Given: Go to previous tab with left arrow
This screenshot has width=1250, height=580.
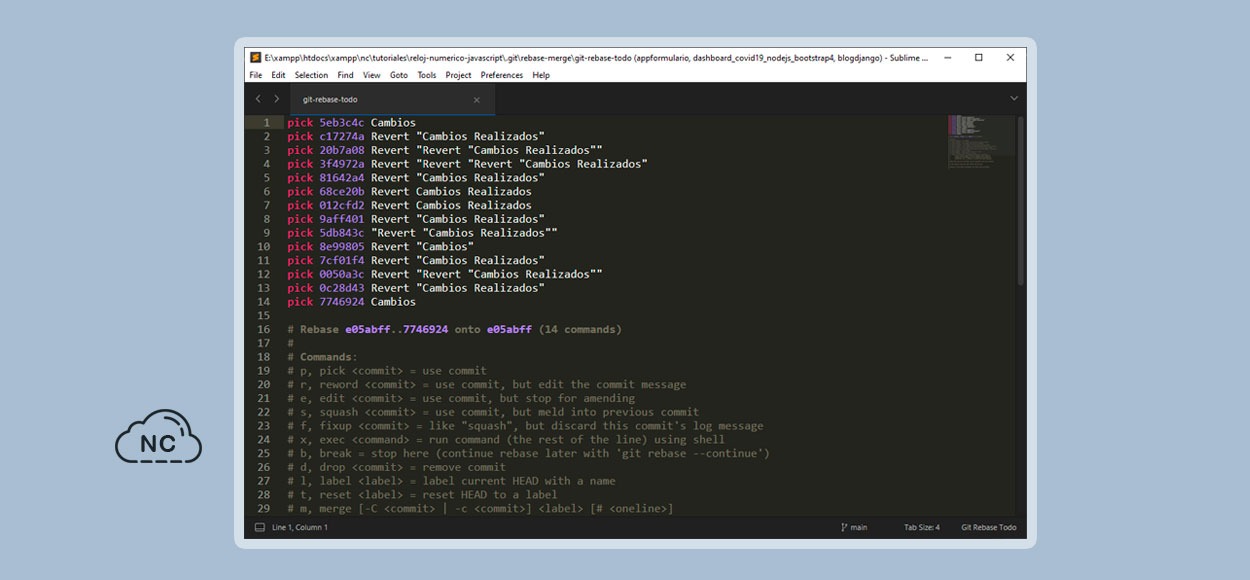Looking at the screenshot, I should pos(258,99).
